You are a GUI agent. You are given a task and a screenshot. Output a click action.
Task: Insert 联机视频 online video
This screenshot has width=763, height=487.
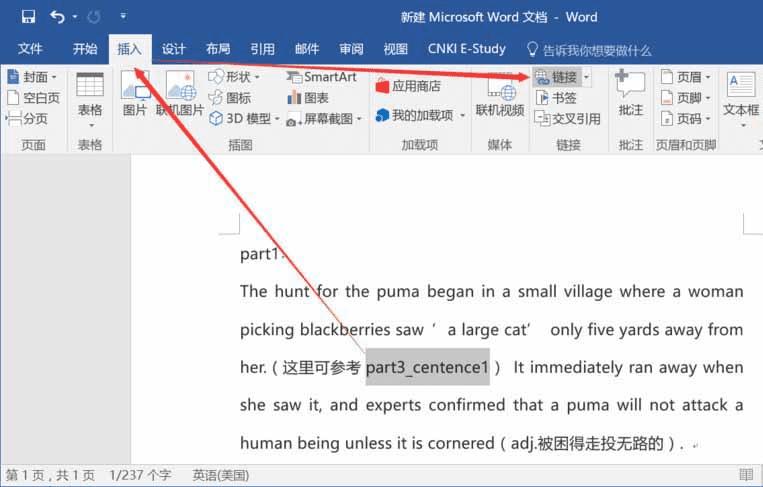[x=500, y=95]
